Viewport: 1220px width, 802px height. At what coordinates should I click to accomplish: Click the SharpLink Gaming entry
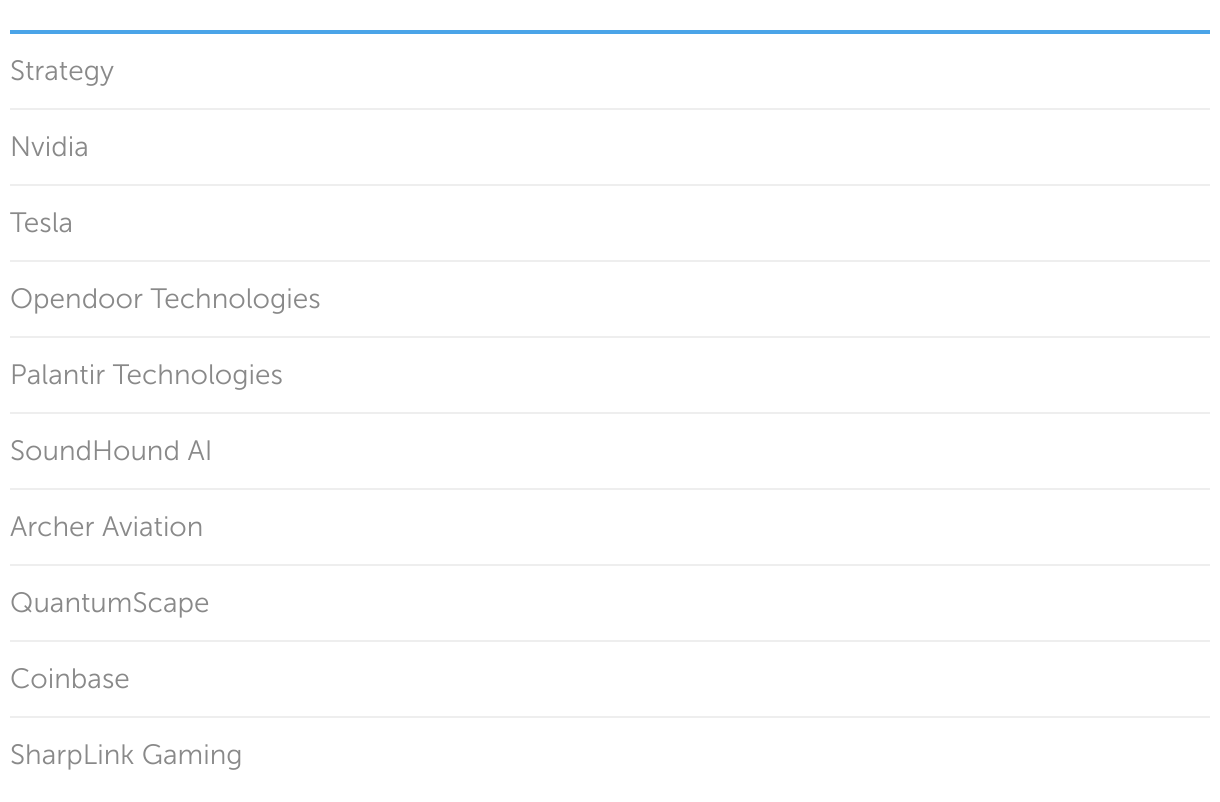(x=126, y=755)
